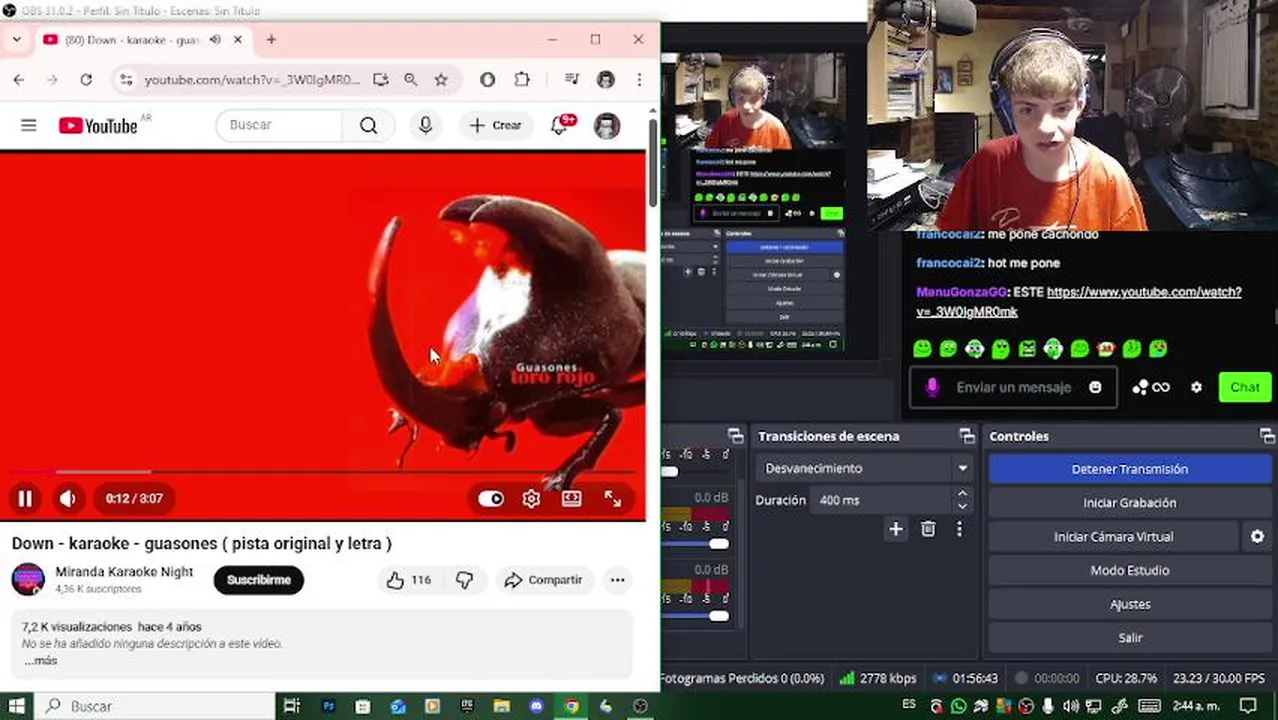Undock the Transiciones de escena panel
The width and height of the screenshot is (1278, 720).
pyautogui.click(x=967, y=436)
